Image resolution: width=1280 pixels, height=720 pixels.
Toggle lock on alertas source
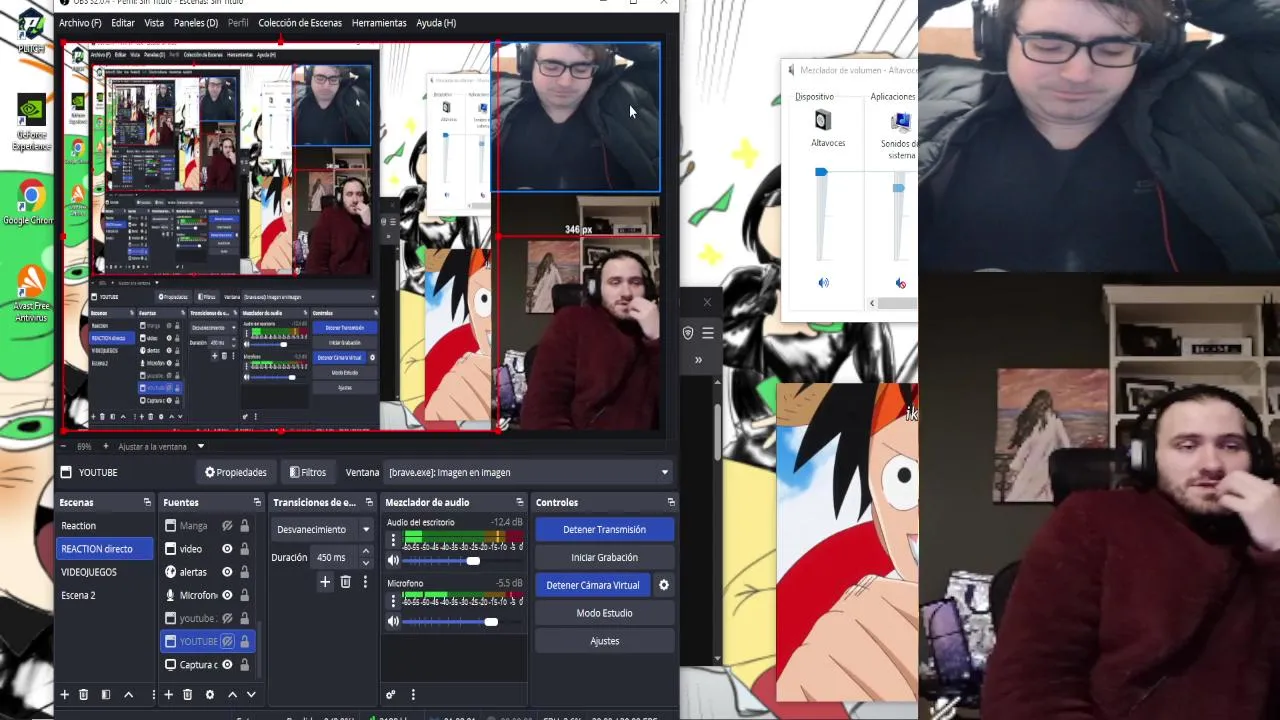click(244, 572)
